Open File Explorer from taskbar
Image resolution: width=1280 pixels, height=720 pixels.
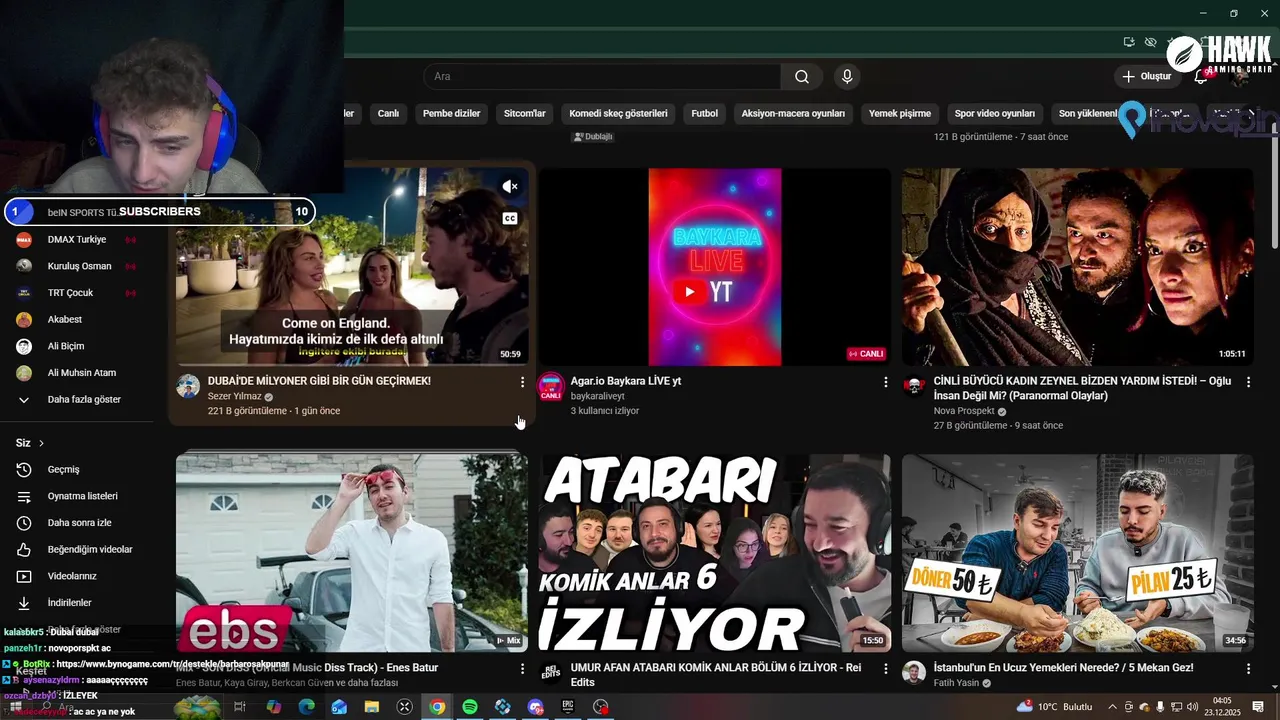pos(372,707)
